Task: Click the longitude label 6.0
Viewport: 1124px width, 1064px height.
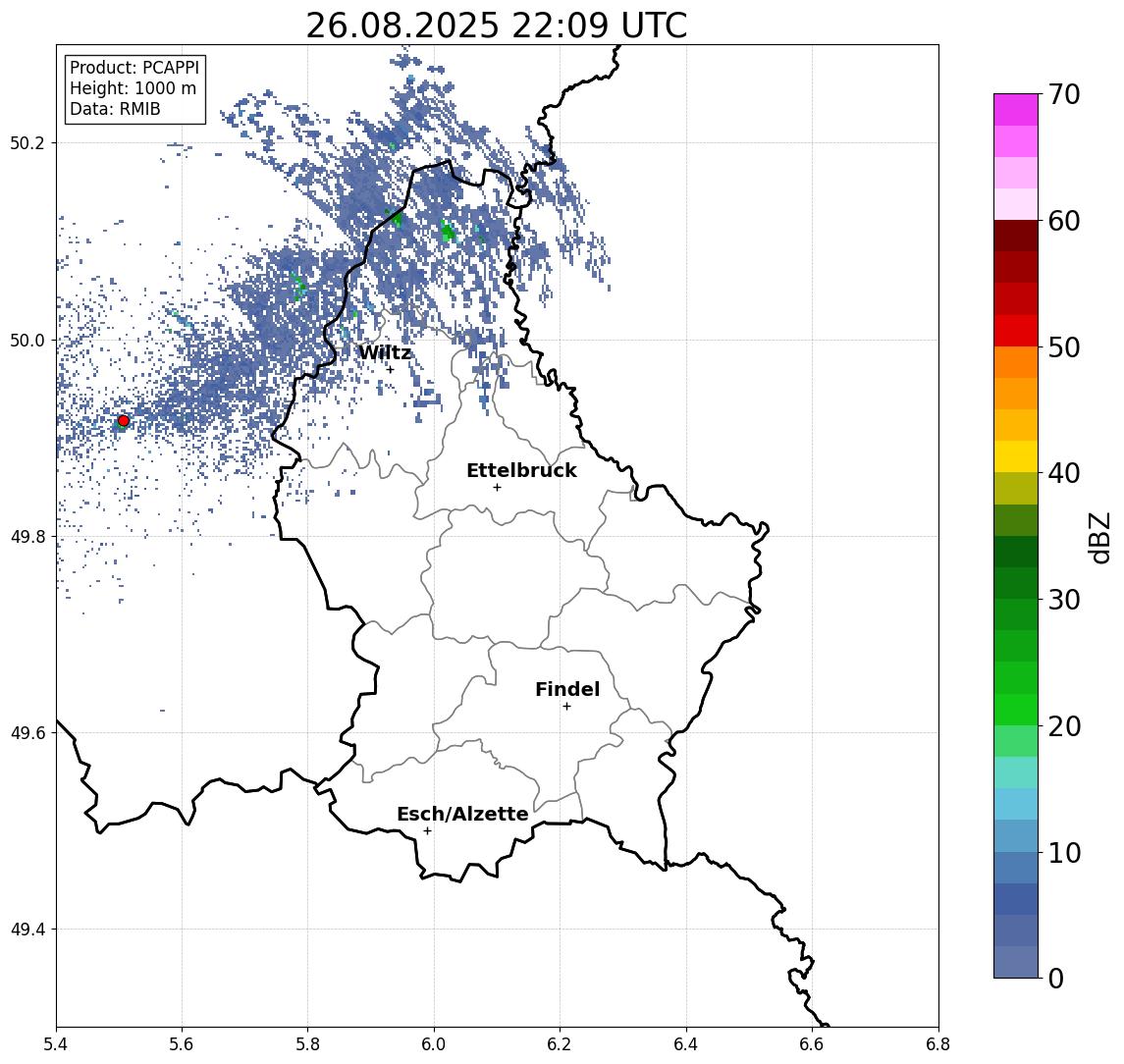Action: coord(434,1044)
